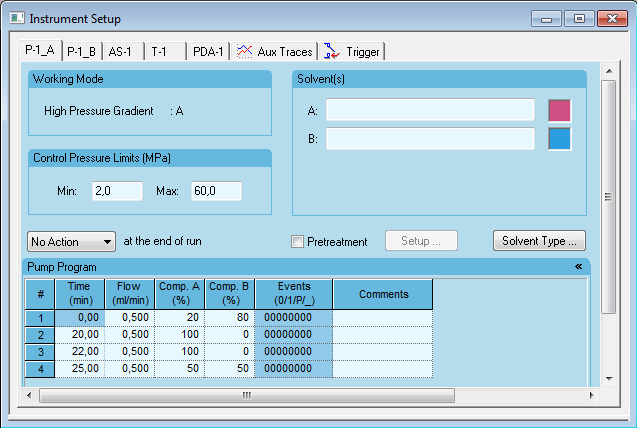
Task: Pick solvent A pink color swatch
Action: pos(559,110)
